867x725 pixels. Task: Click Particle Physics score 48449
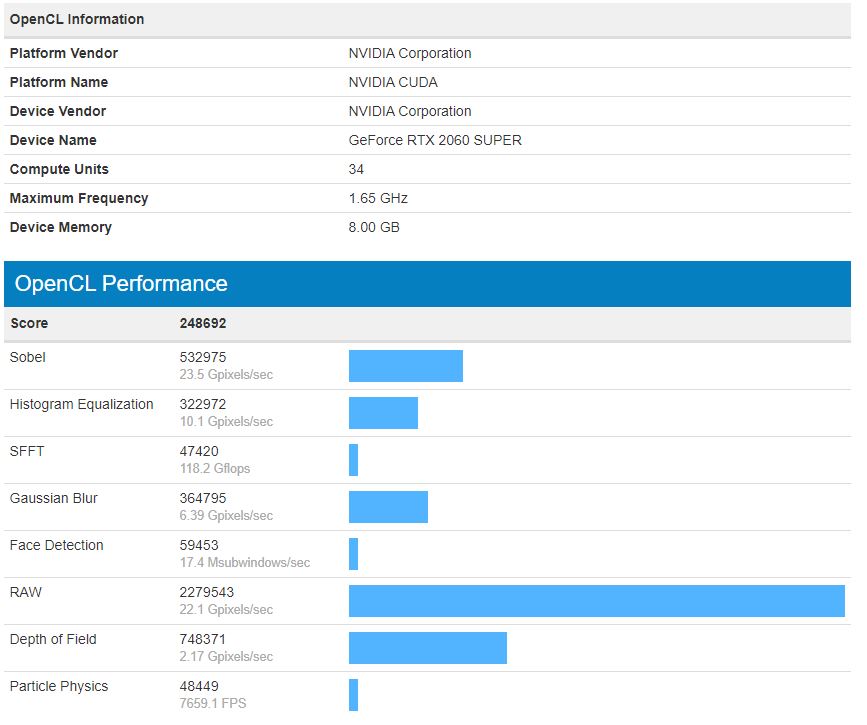(x=199, y=686)
